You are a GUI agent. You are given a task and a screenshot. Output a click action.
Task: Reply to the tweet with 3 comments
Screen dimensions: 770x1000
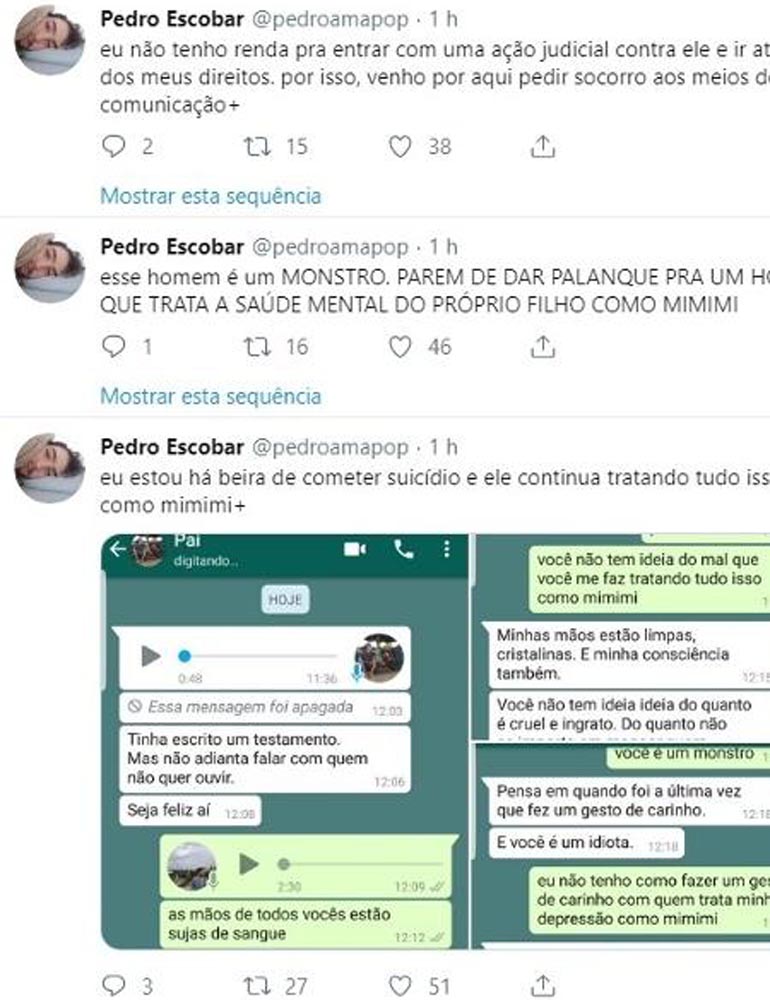pyautogui.click(x=114, y=985)
